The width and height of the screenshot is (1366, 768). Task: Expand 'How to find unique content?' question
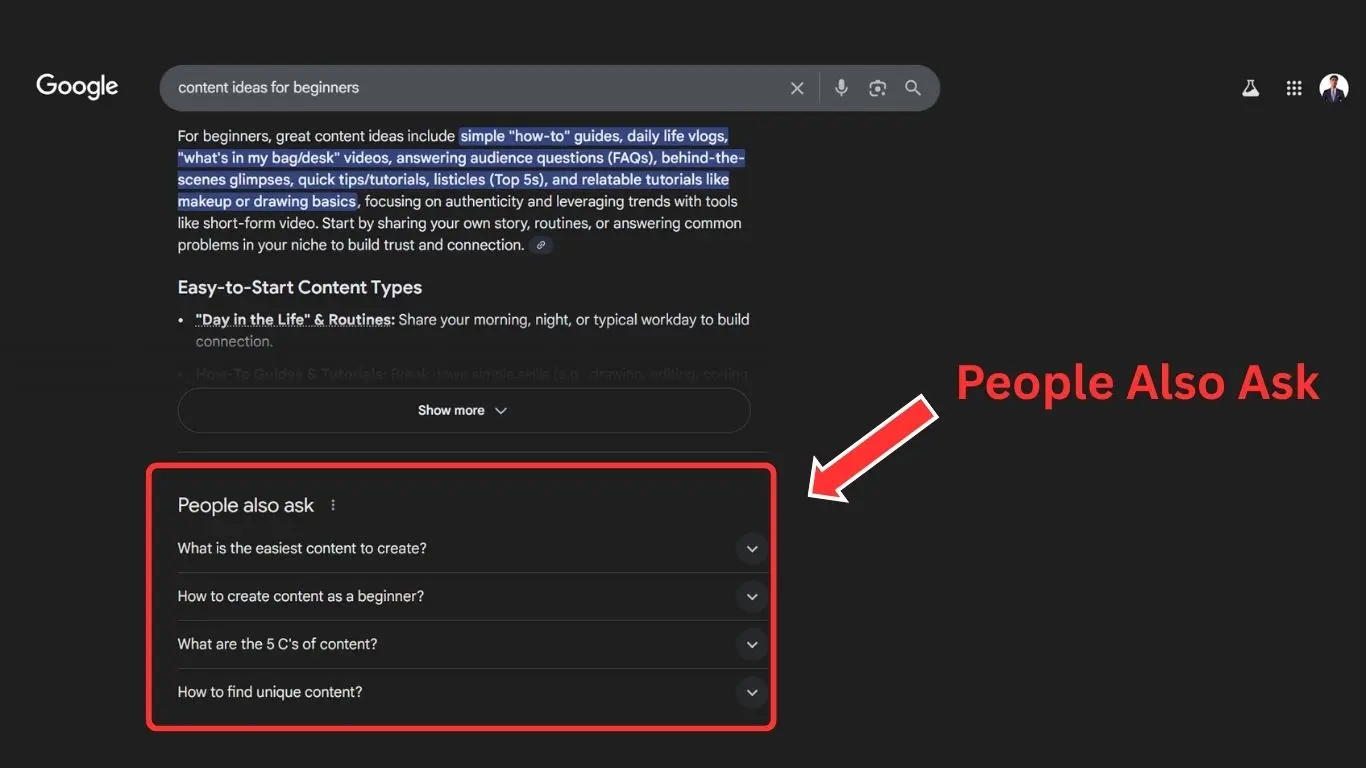(x=473, y=692)
